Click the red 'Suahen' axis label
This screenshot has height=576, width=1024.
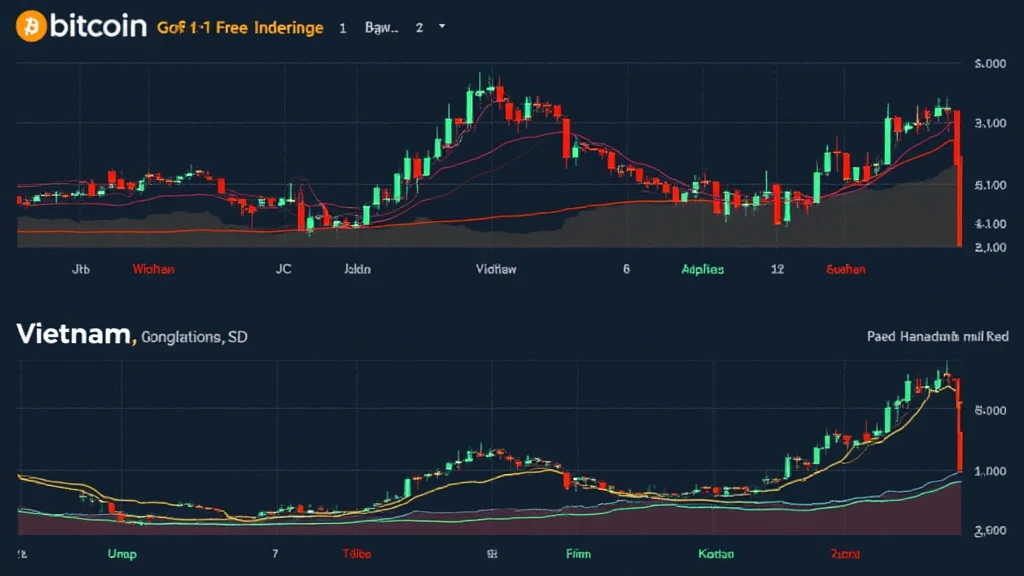click(x=846, y=269)
